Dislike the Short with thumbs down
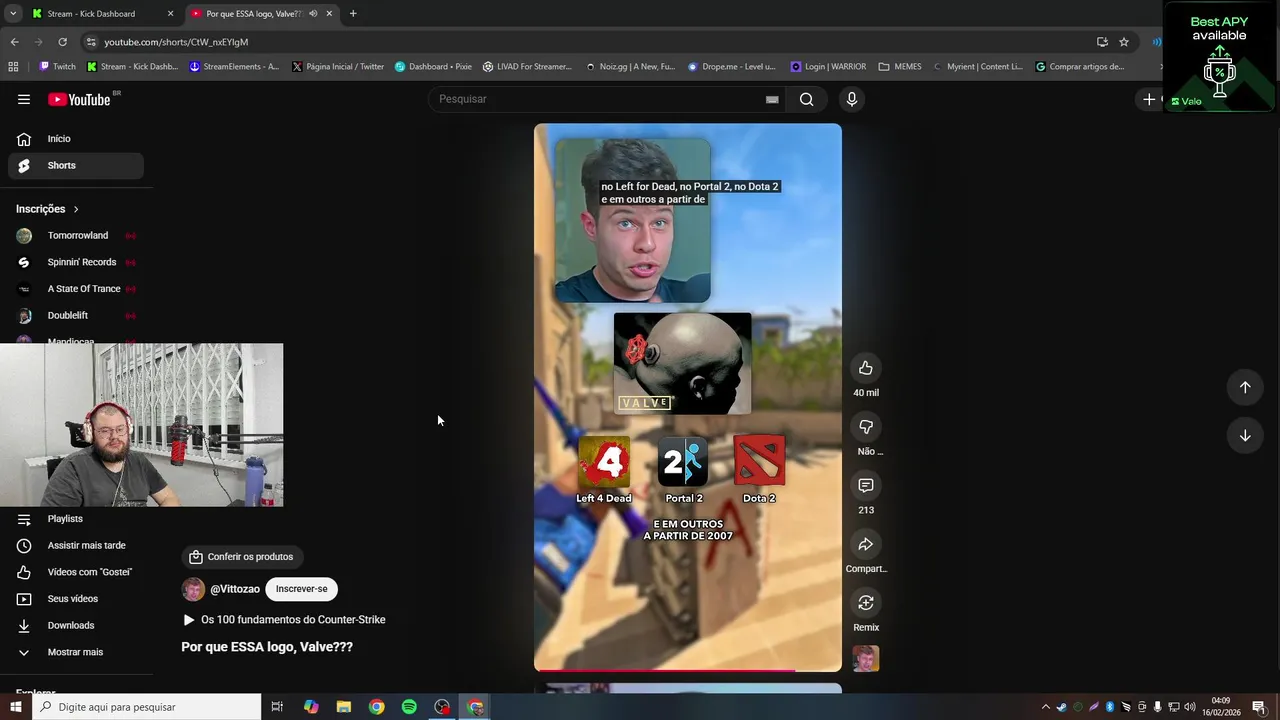 pos(866,427)
